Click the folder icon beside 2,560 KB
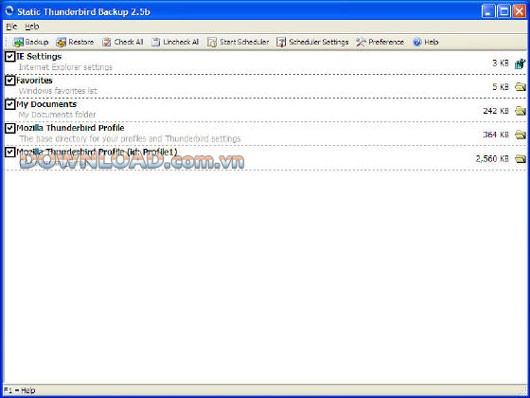 tap(520, 158)
